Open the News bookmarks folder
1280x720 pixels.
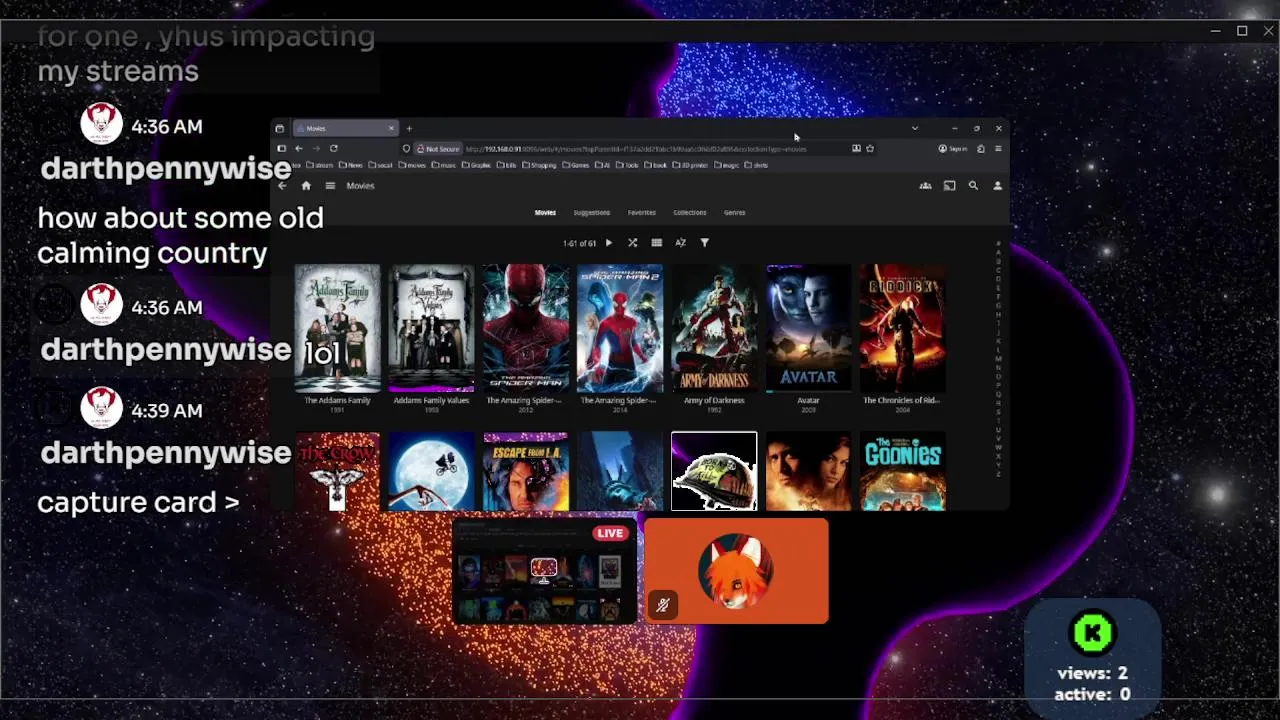point(351,165)
